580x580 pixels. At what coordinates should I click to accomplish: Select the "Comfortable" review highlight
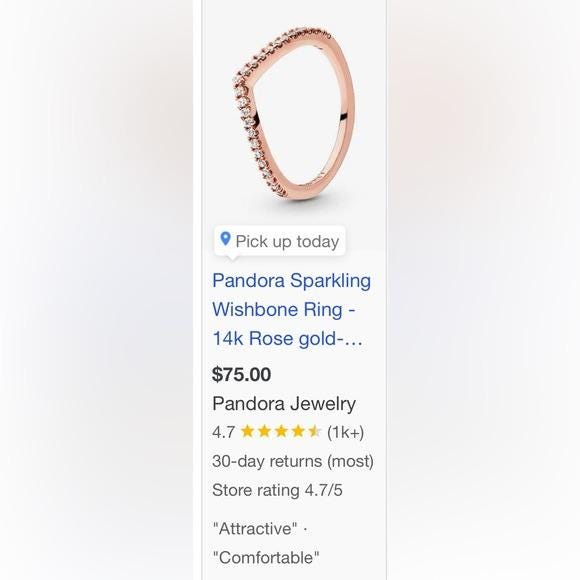click(x=266, y=557)
